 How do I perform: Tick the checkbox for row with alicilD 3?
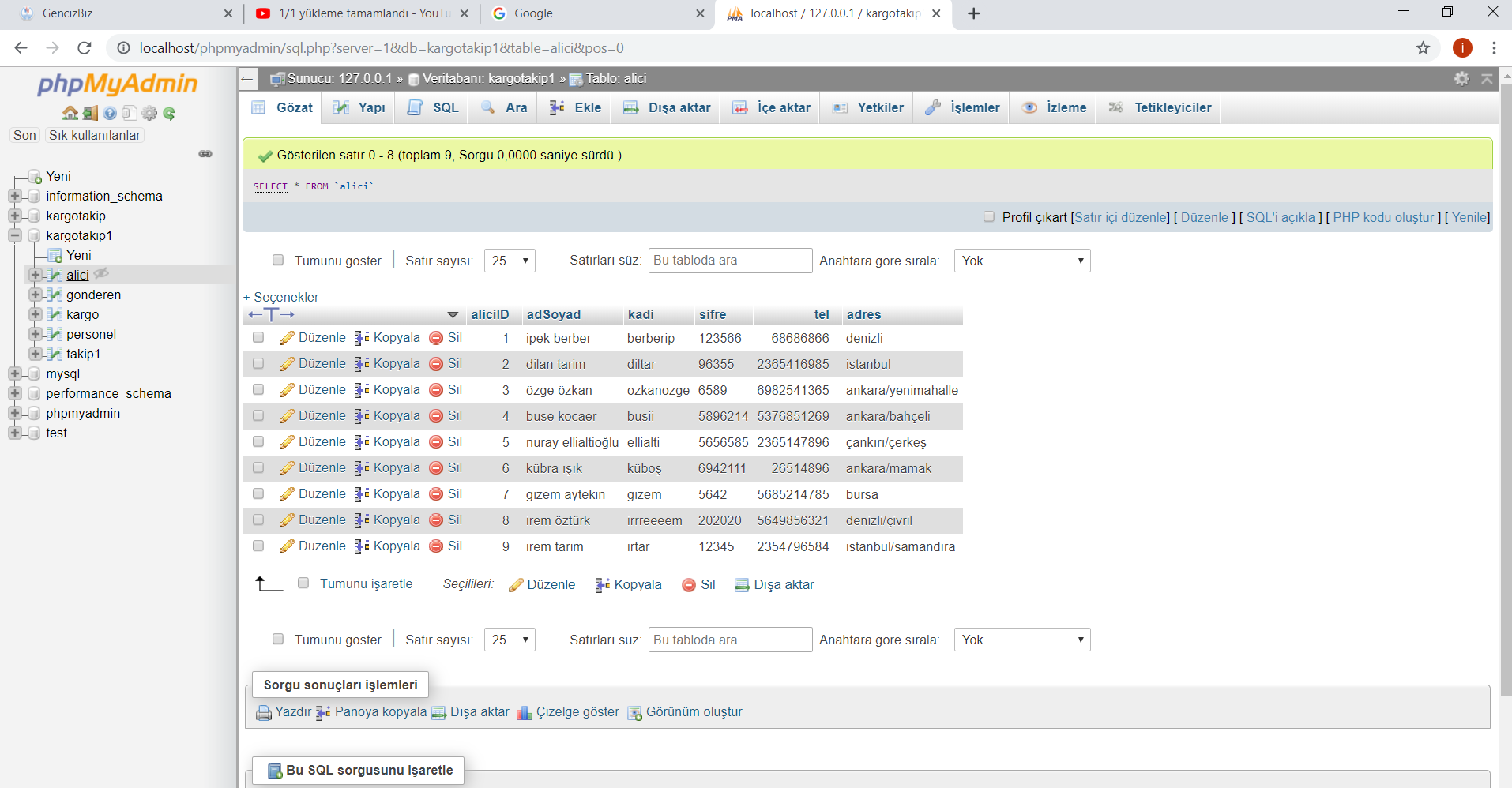[258, 389]
